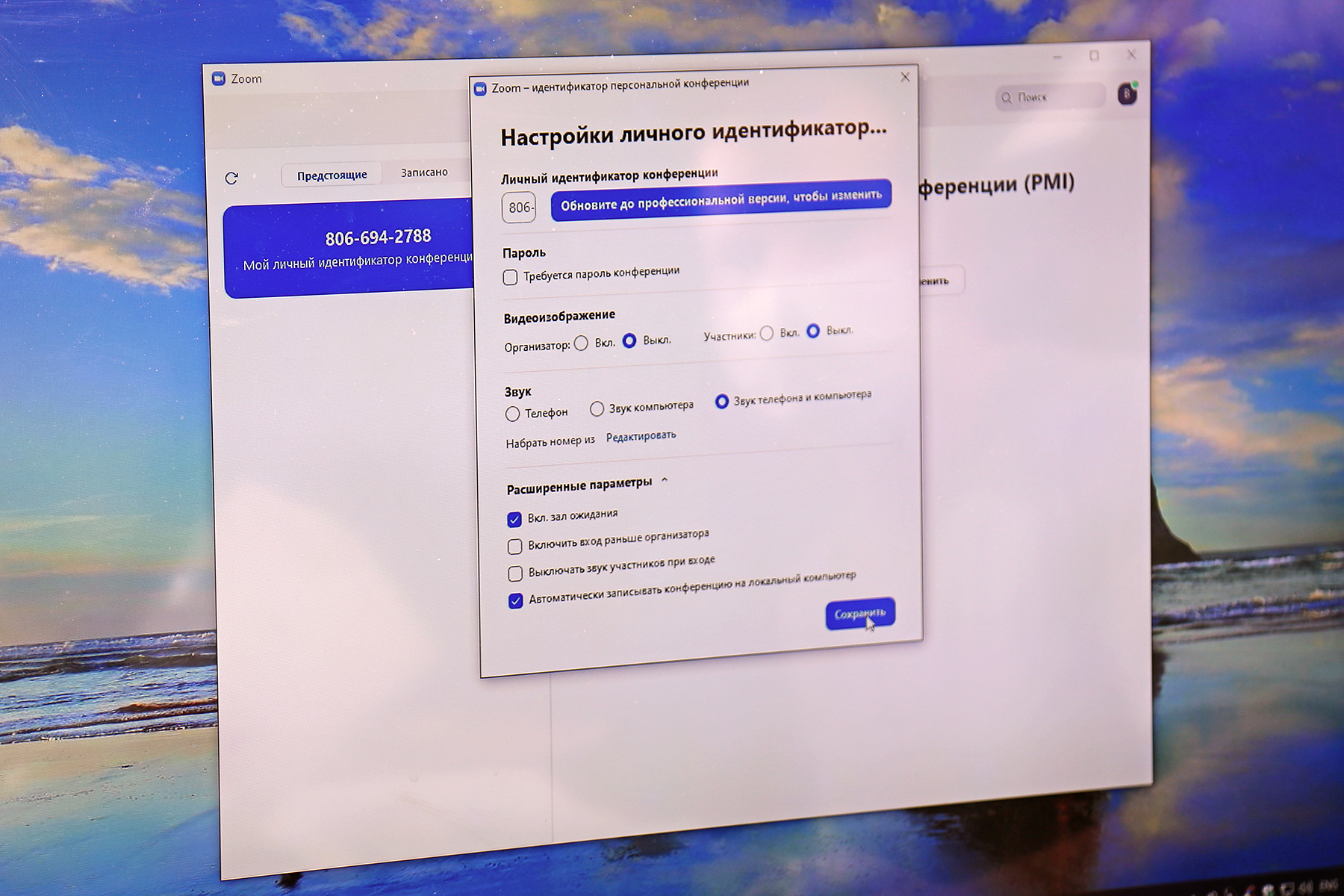Enable 'Требуется пароль конференции' checkbox

pos(510,277)
